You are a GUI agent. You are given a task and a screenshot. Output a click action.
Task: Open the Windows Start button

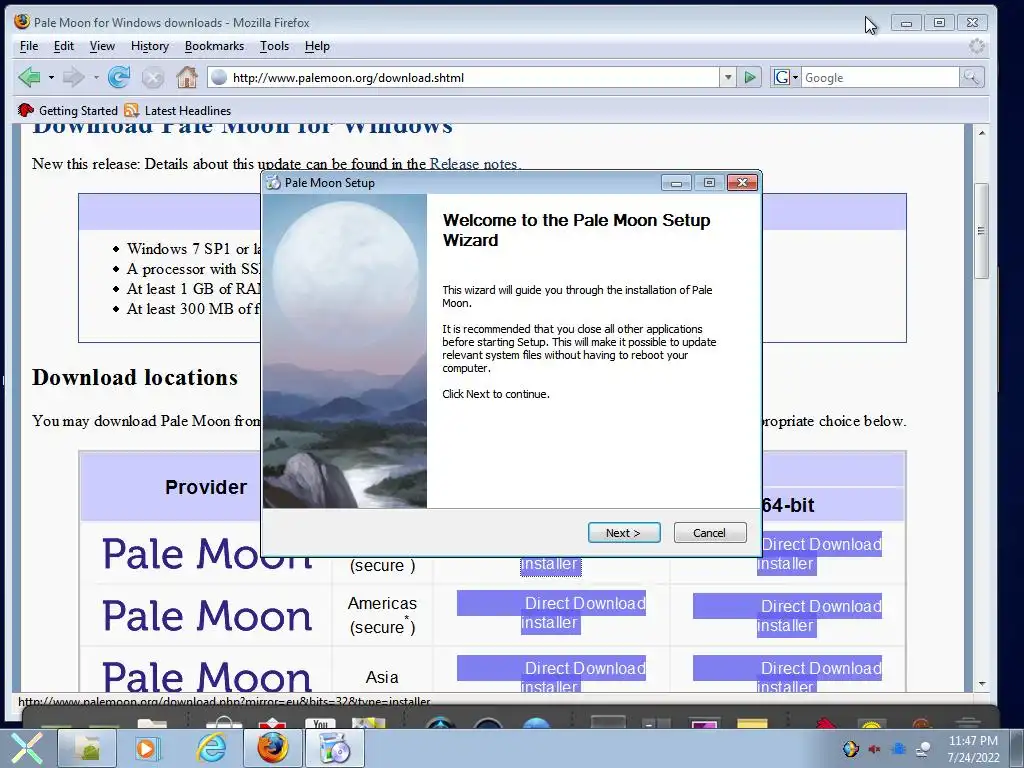coord(27,748)
